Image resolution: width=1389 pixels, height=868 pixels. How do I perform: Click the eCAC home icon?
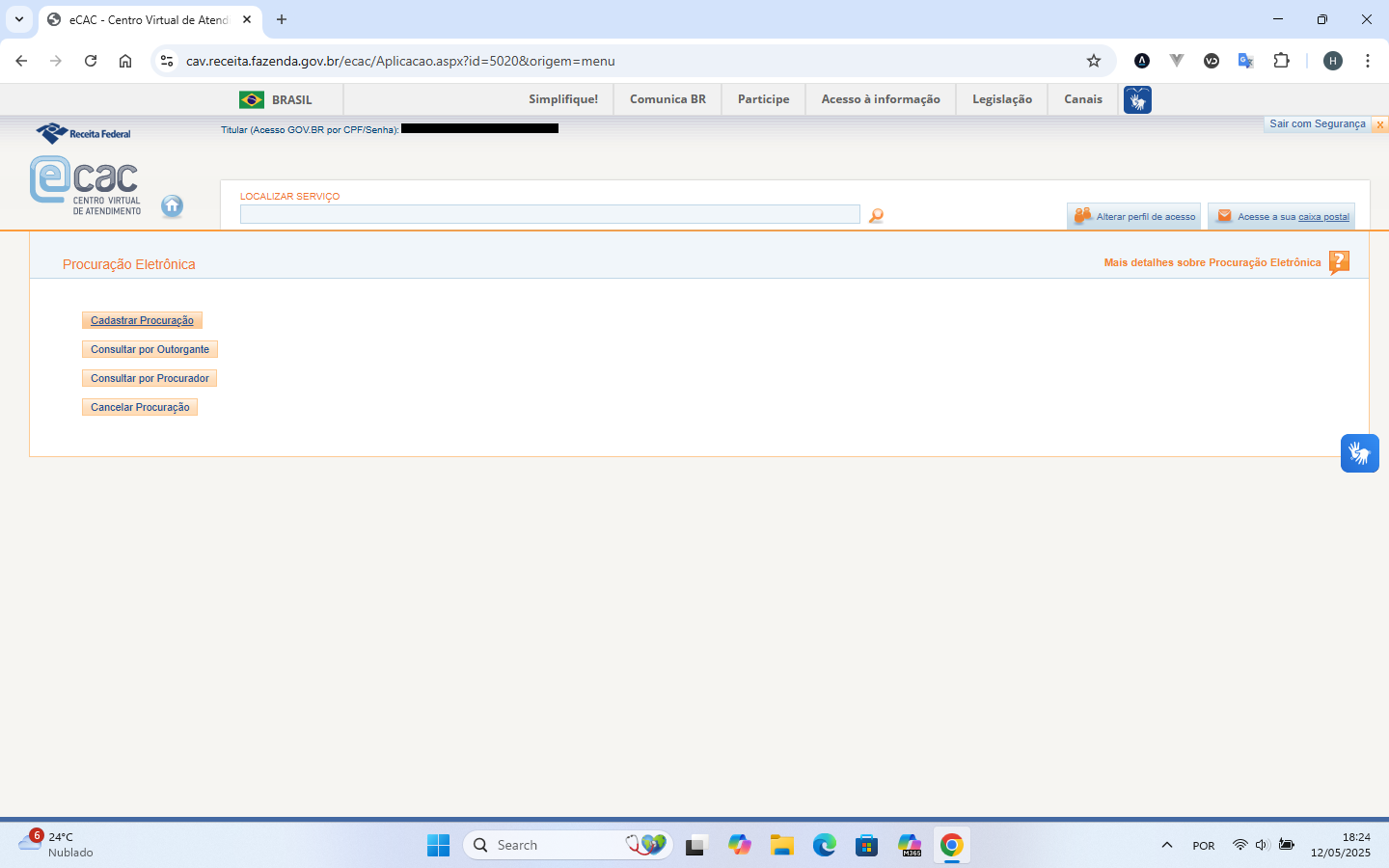tap(172, 205)
